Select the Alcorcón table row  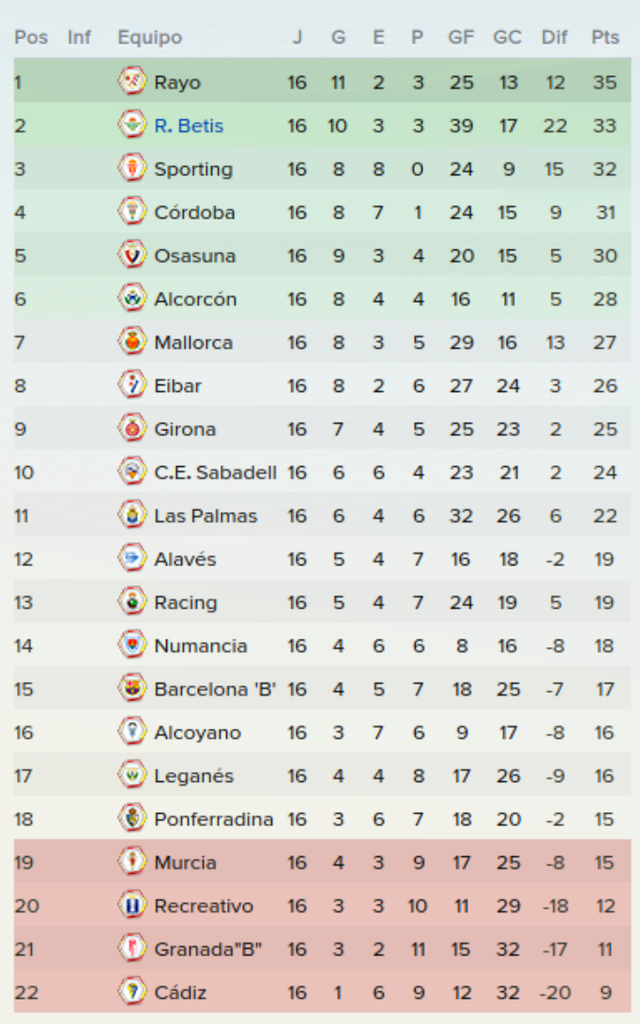coord(322,298)
